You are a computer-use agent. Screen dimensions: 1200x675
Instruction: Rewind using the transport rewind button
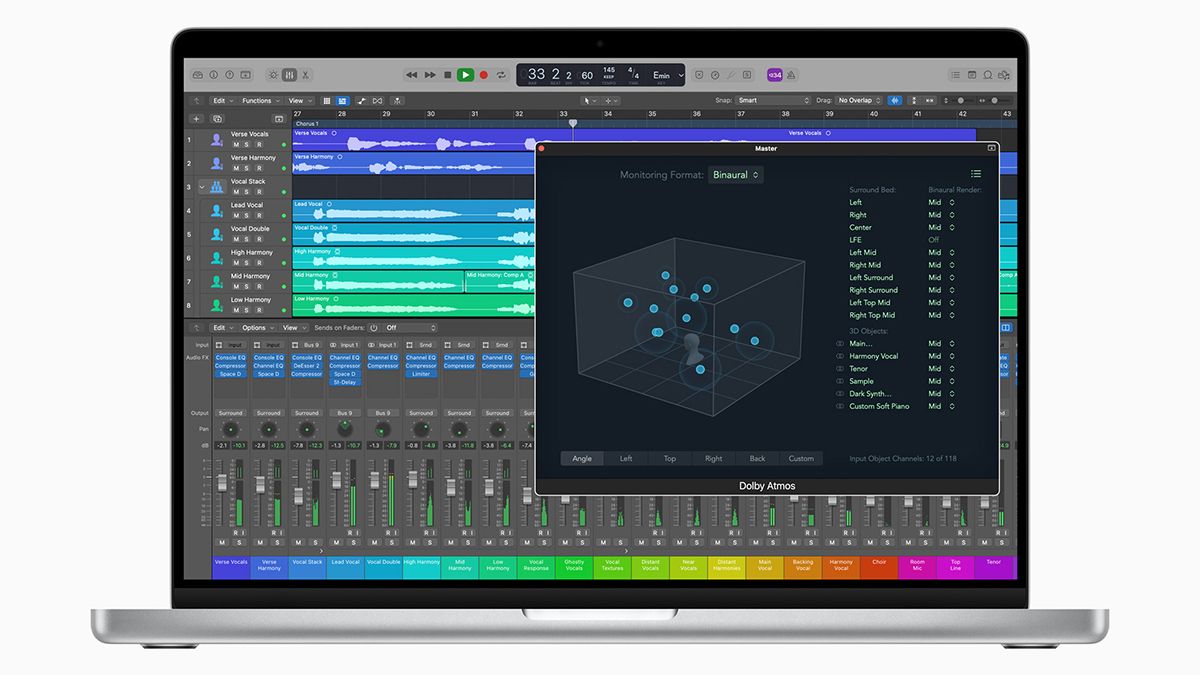coord(411,75)
